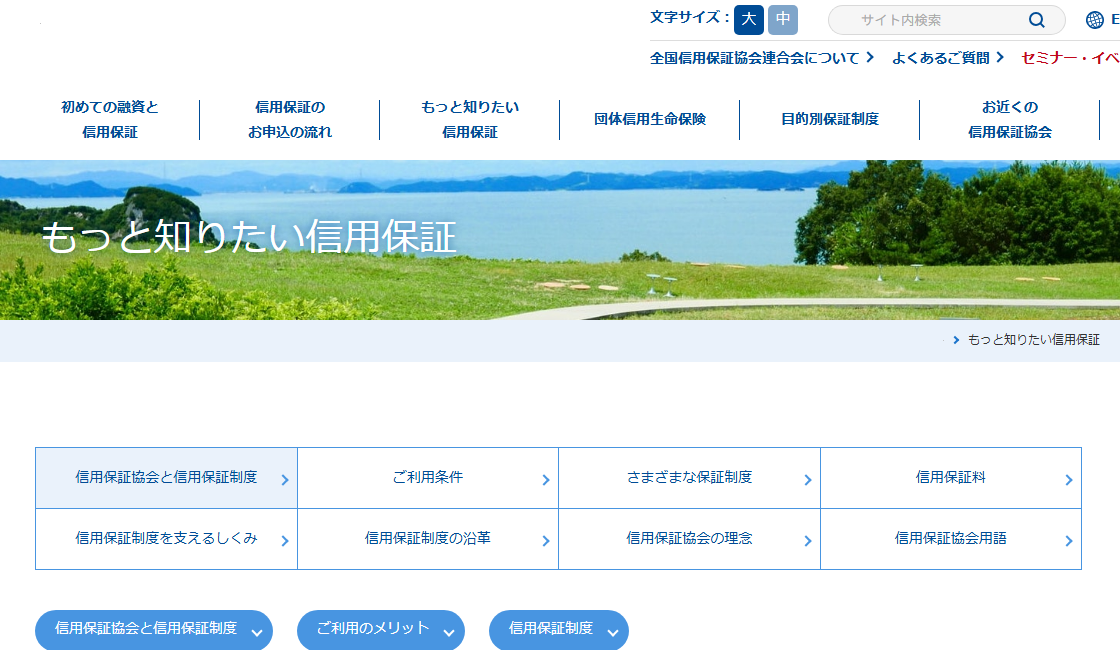Jump to 信用保証協会と信用保証制度 blue pill

(154, 630)
